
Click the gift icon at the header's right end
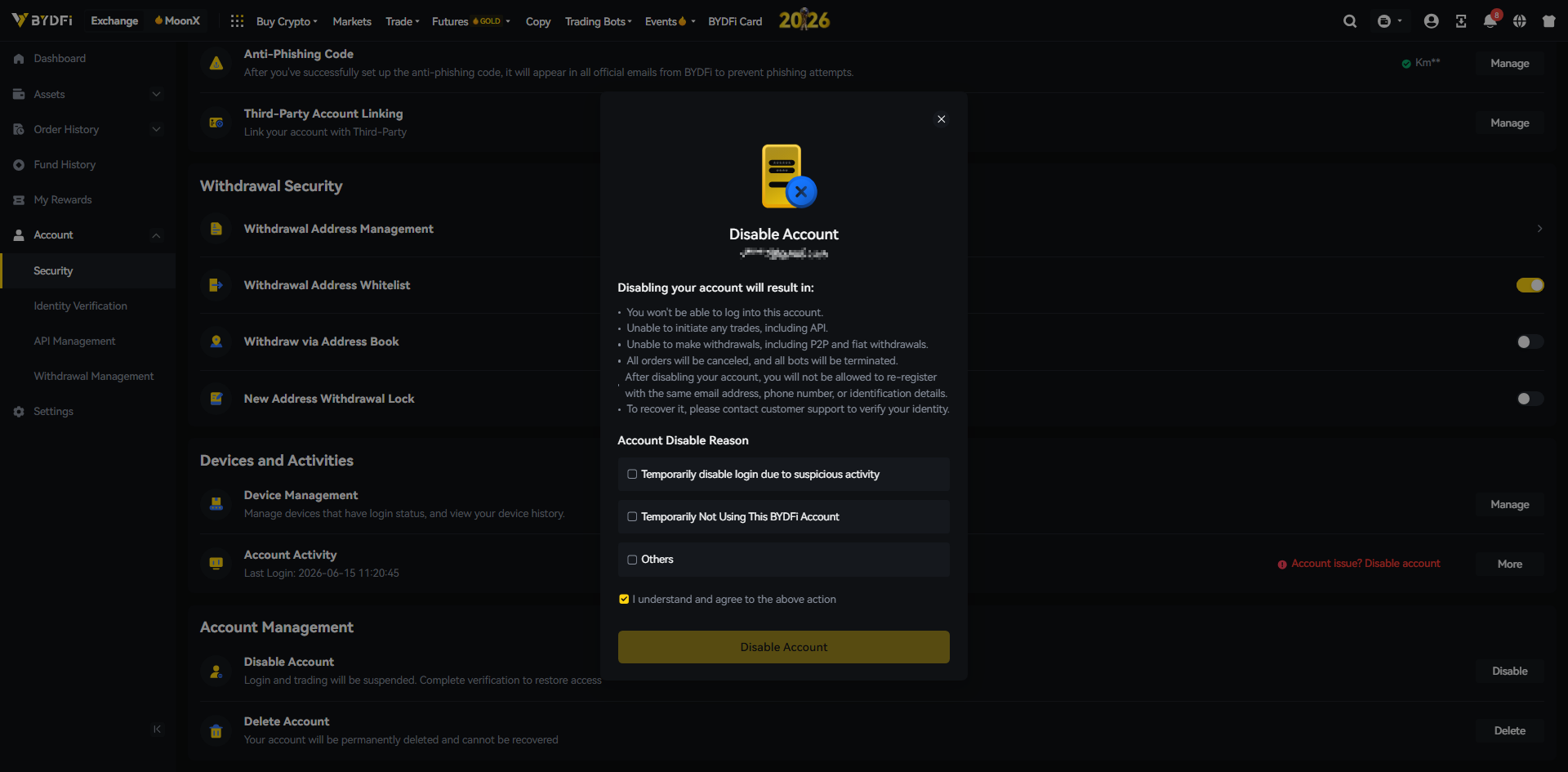click(x=1548, y=21)
